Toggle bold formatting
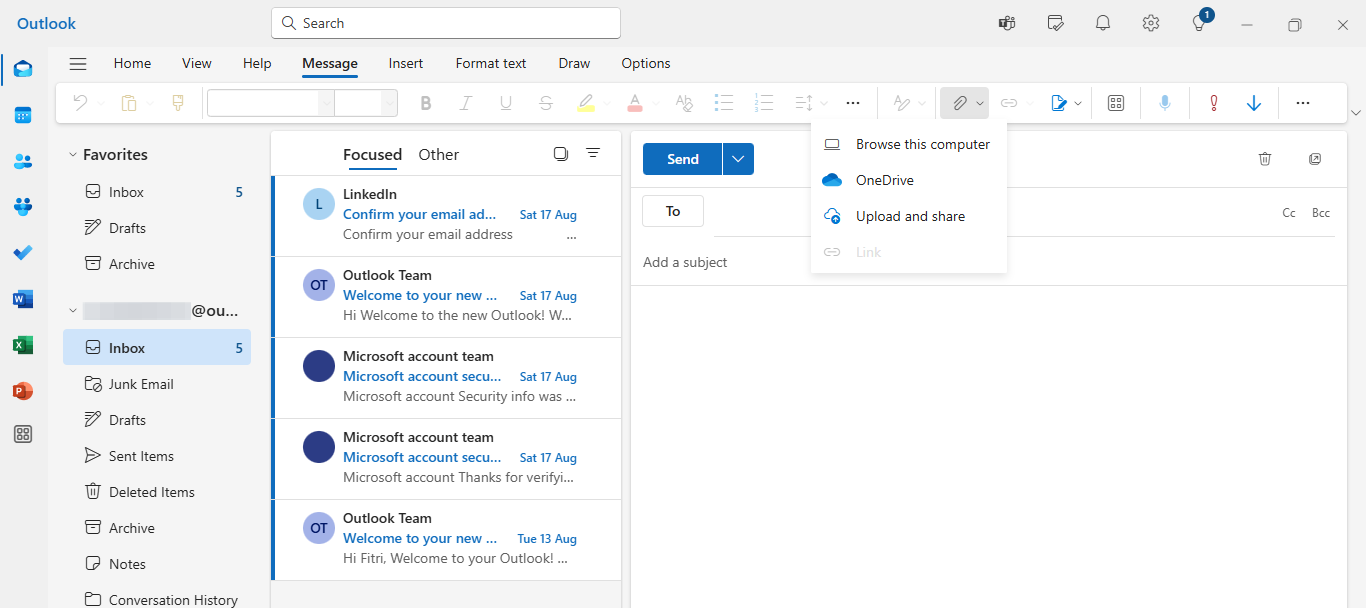 pyautogui.click(x=425, y=102)
